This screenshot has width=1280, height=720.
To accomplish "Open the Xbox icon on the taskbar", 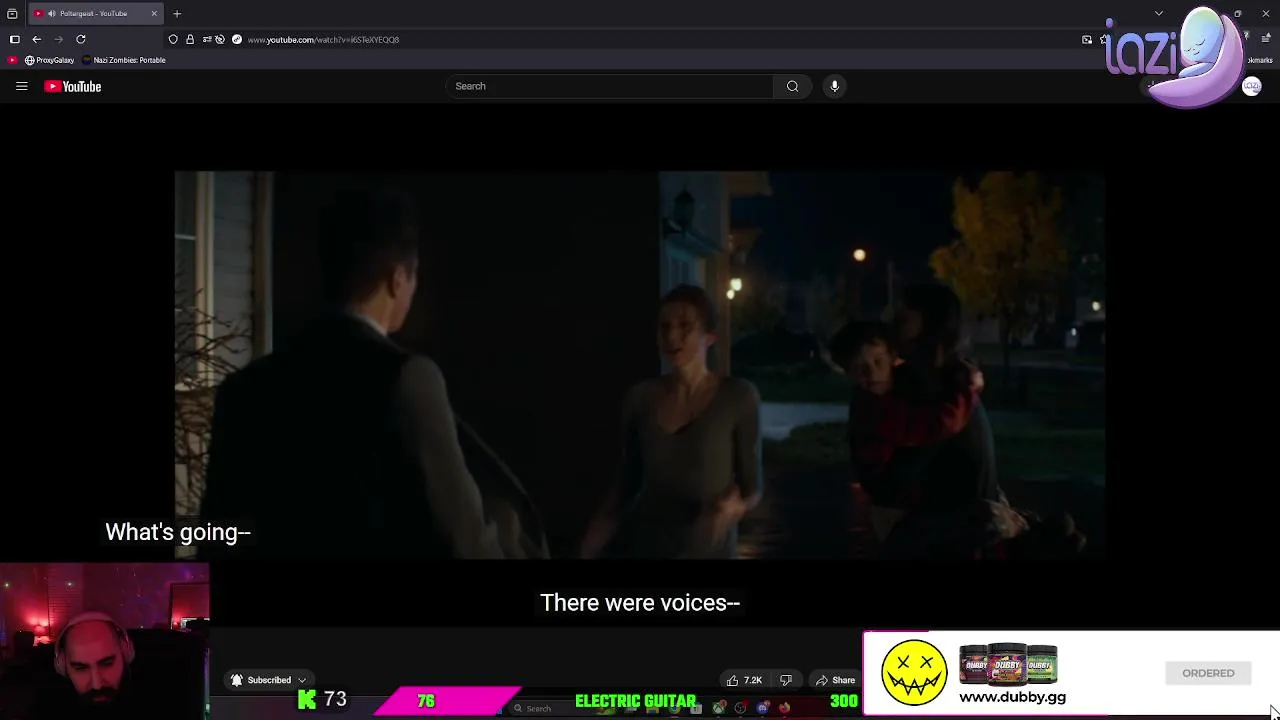I will pos(719,708).
